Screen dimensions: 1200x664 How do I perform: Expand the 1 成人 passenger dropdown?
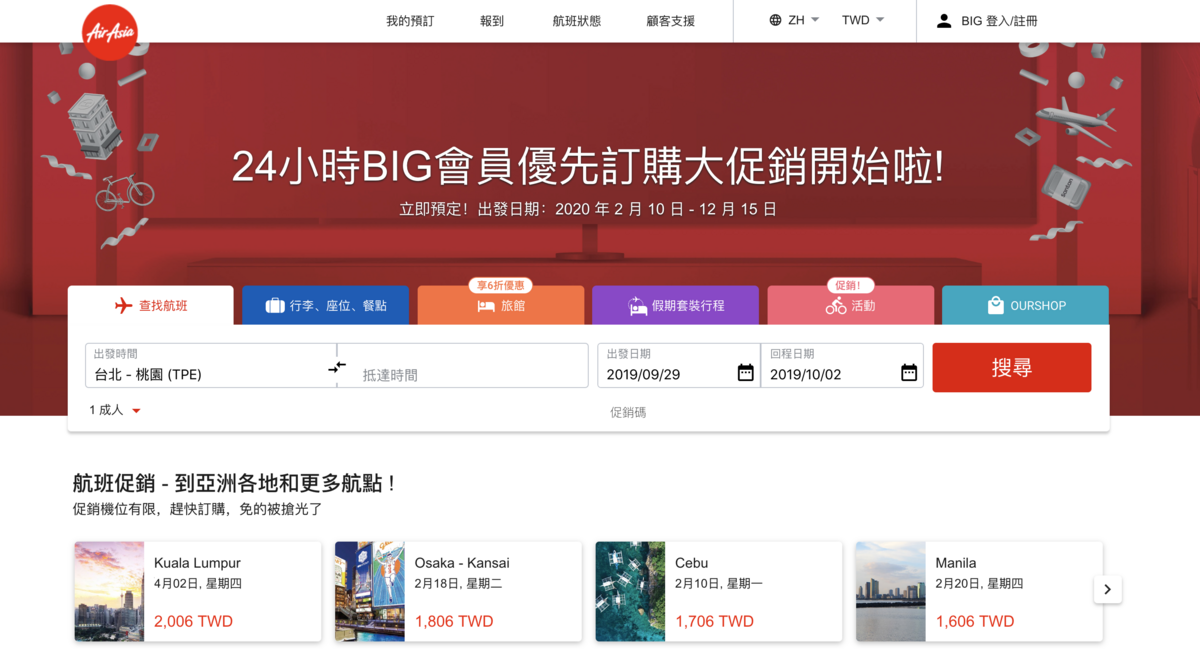click(x=115, y=410)
